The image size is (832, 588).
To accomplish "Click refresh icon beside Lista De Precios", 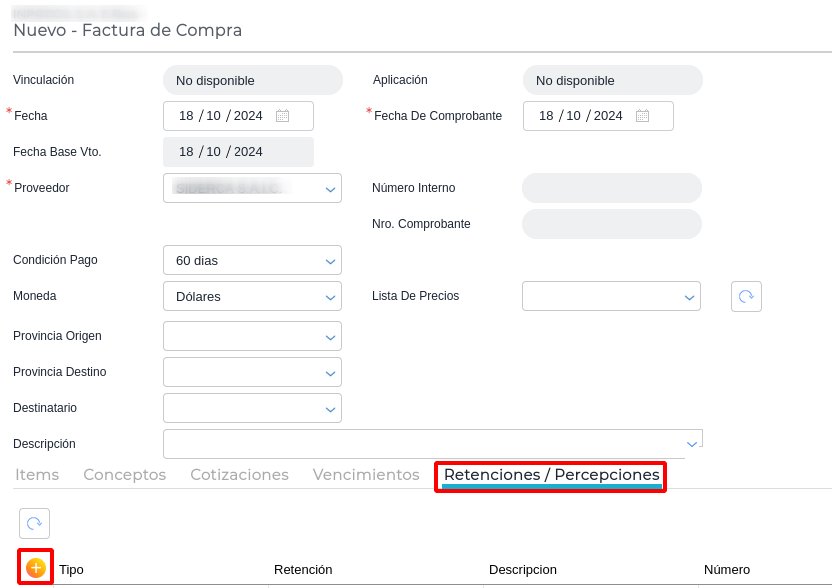I will [746, 296].
